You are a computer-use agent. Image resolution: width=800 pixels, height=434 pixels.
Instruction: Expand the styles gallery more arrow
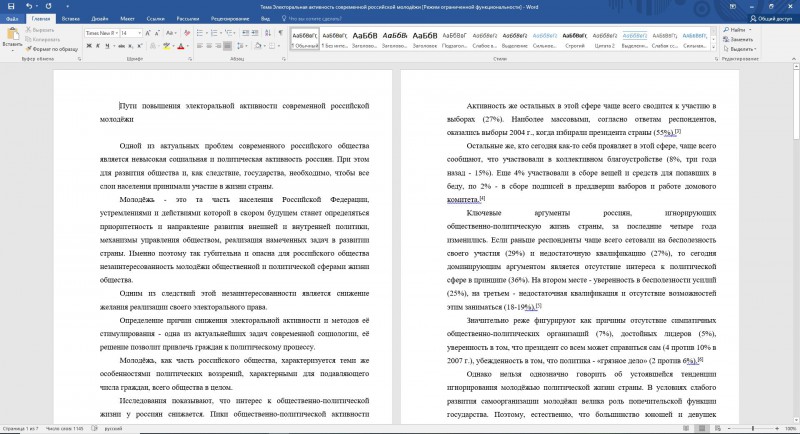pyautogui.click(x=713, y=47)
